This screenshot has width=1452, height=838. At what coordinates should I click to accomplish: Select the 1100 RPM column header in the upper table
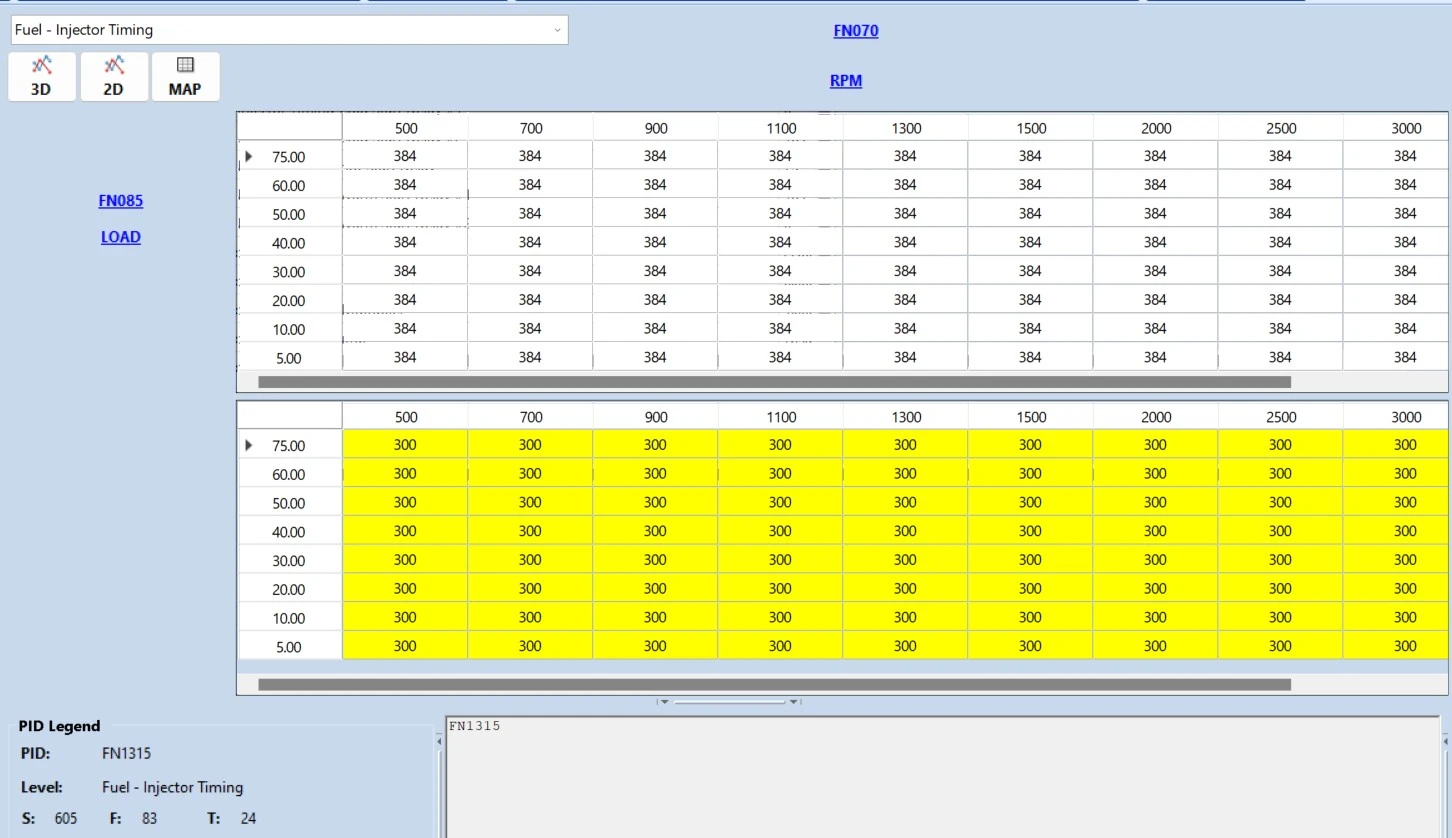coord(780,128)
